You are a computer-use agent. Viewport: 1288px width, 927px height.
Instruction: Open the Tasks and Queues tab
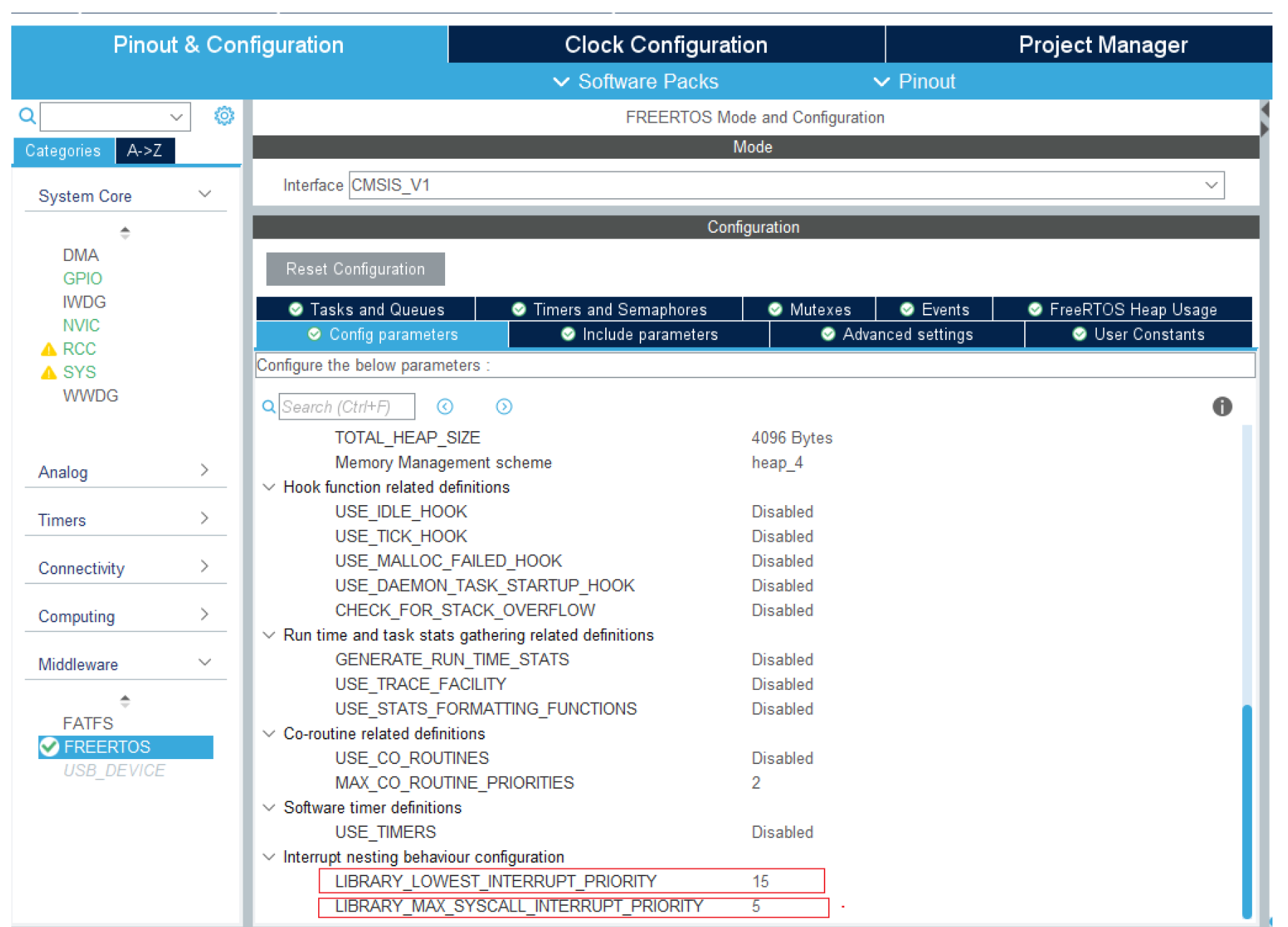click(366, 309)
